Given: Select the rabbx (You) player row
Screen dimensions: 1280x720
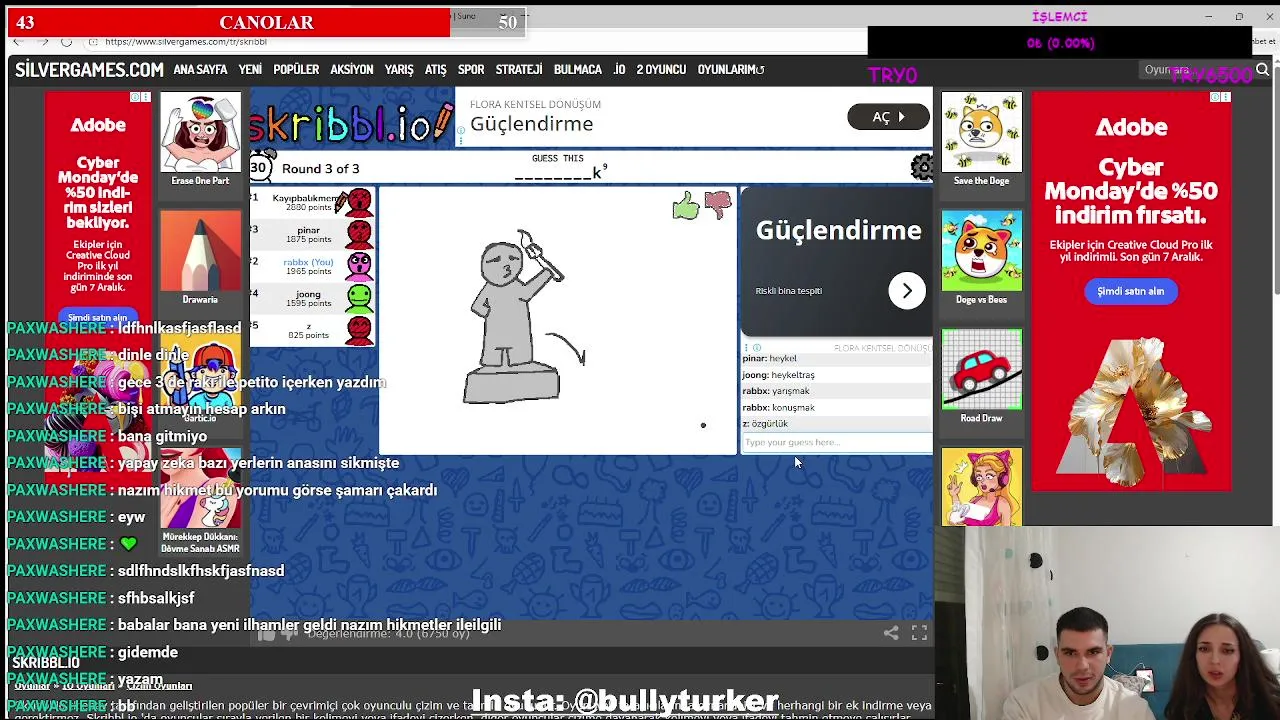Looking at the screenshot, I should (312, 266).
